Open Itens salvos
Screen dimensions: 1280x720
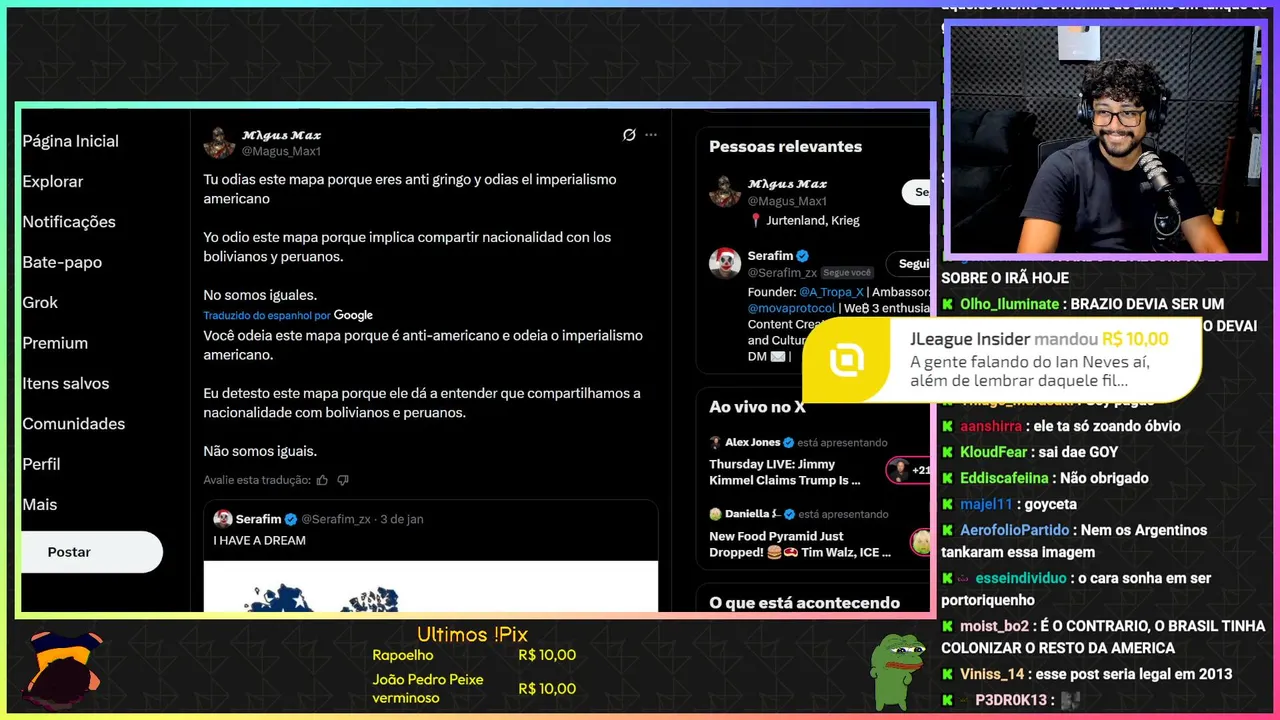click(66, 383)
